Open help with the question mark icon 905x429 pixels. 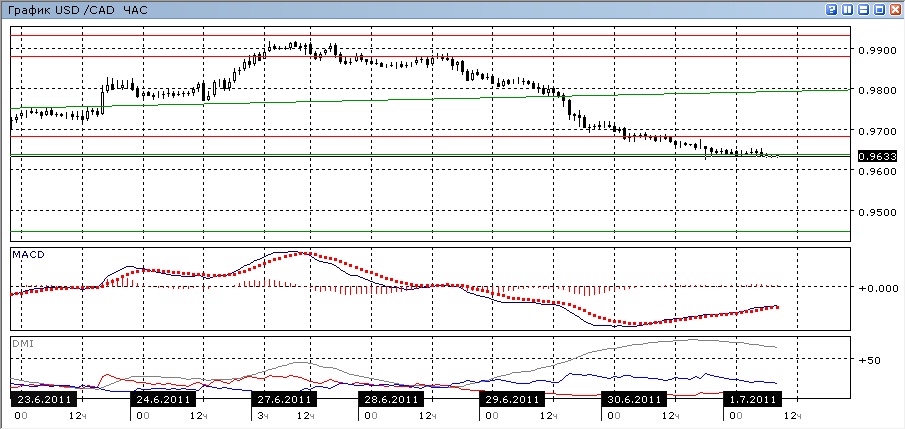pos(832,10)
